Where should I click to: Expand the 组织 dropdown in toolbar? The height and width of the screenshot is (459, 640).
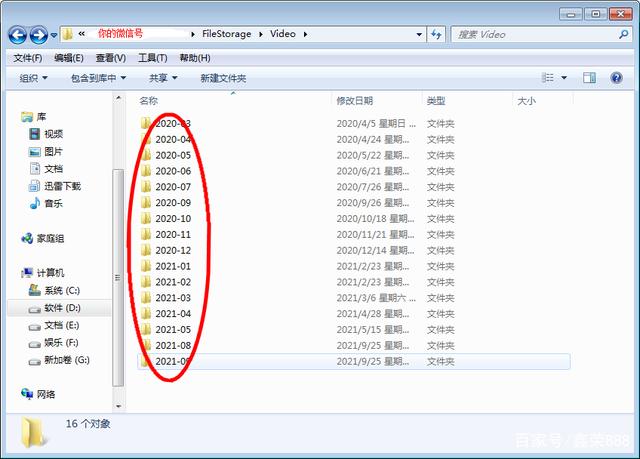pyautogui.click(x=33, y=78)
